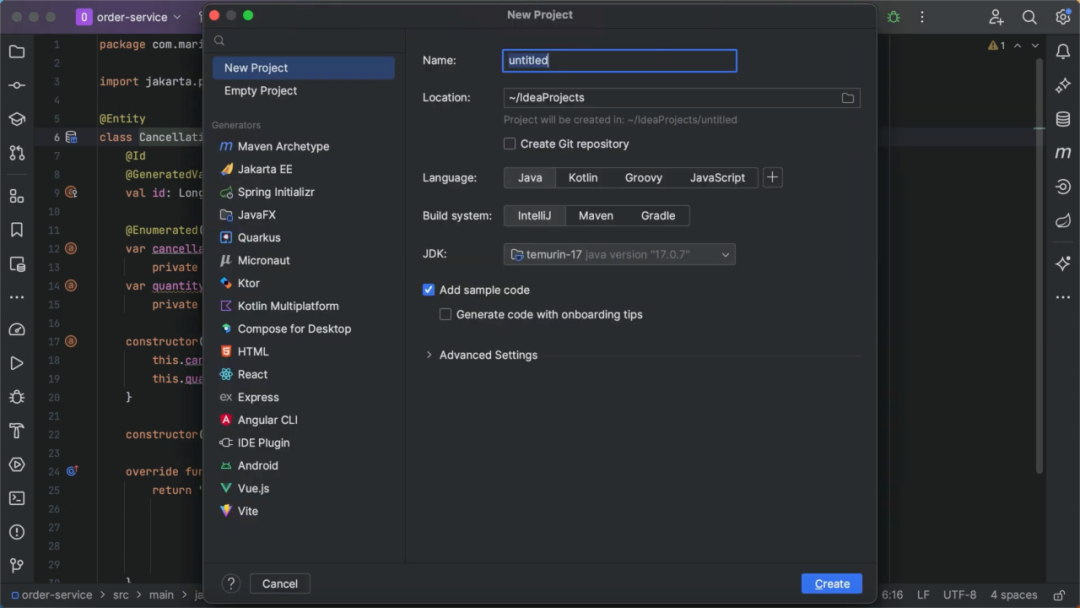Open the Terminal tool window icon
Viewport: 1080px width, 608px height.
(x=17, y=498)
